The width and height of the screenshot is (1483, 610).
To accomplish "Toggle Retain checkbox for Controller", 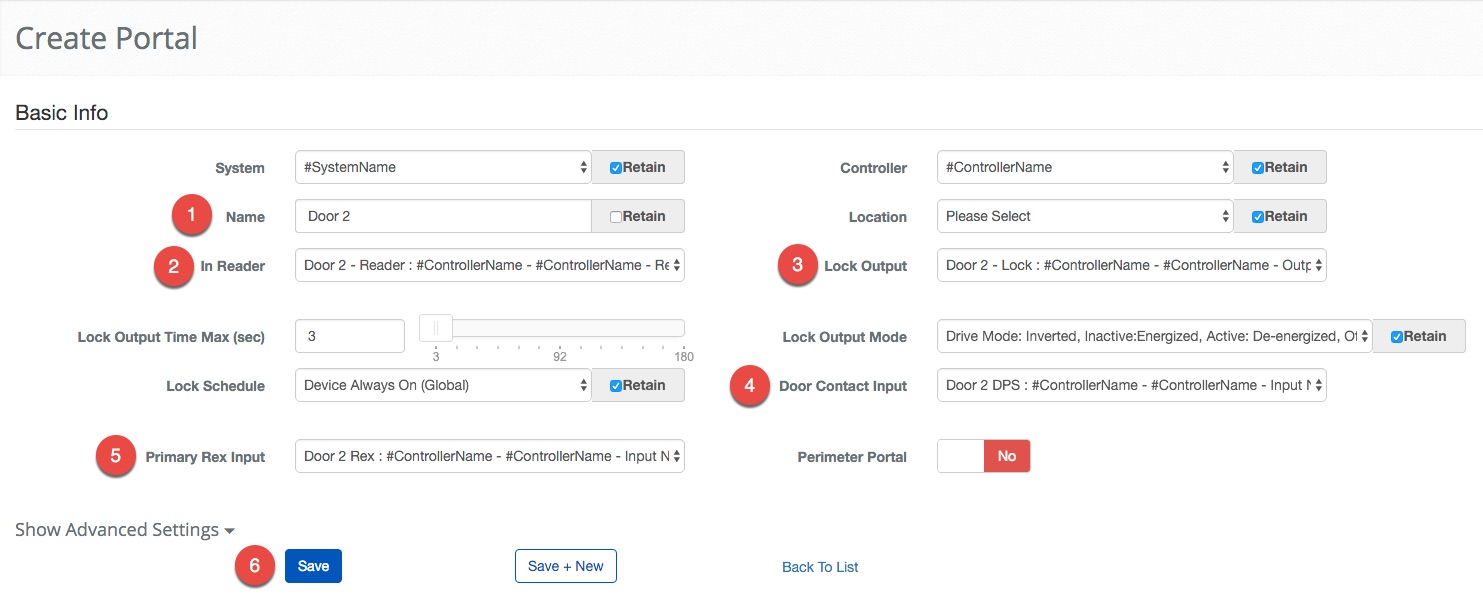I will click(x=1258, y=168).
